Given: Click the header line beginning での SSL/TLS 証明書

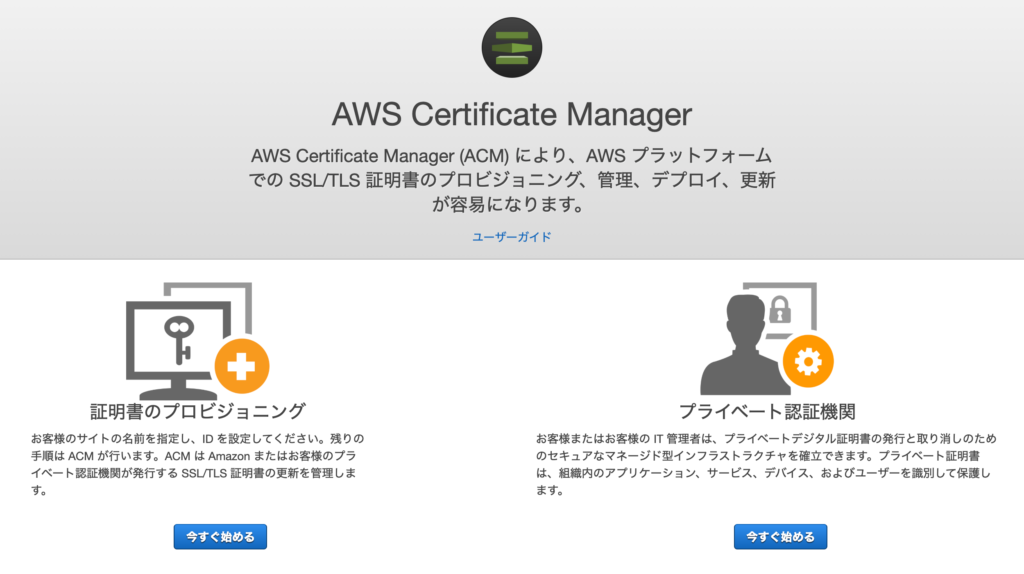Looking at the screenshot, I should tap(511, 180).
